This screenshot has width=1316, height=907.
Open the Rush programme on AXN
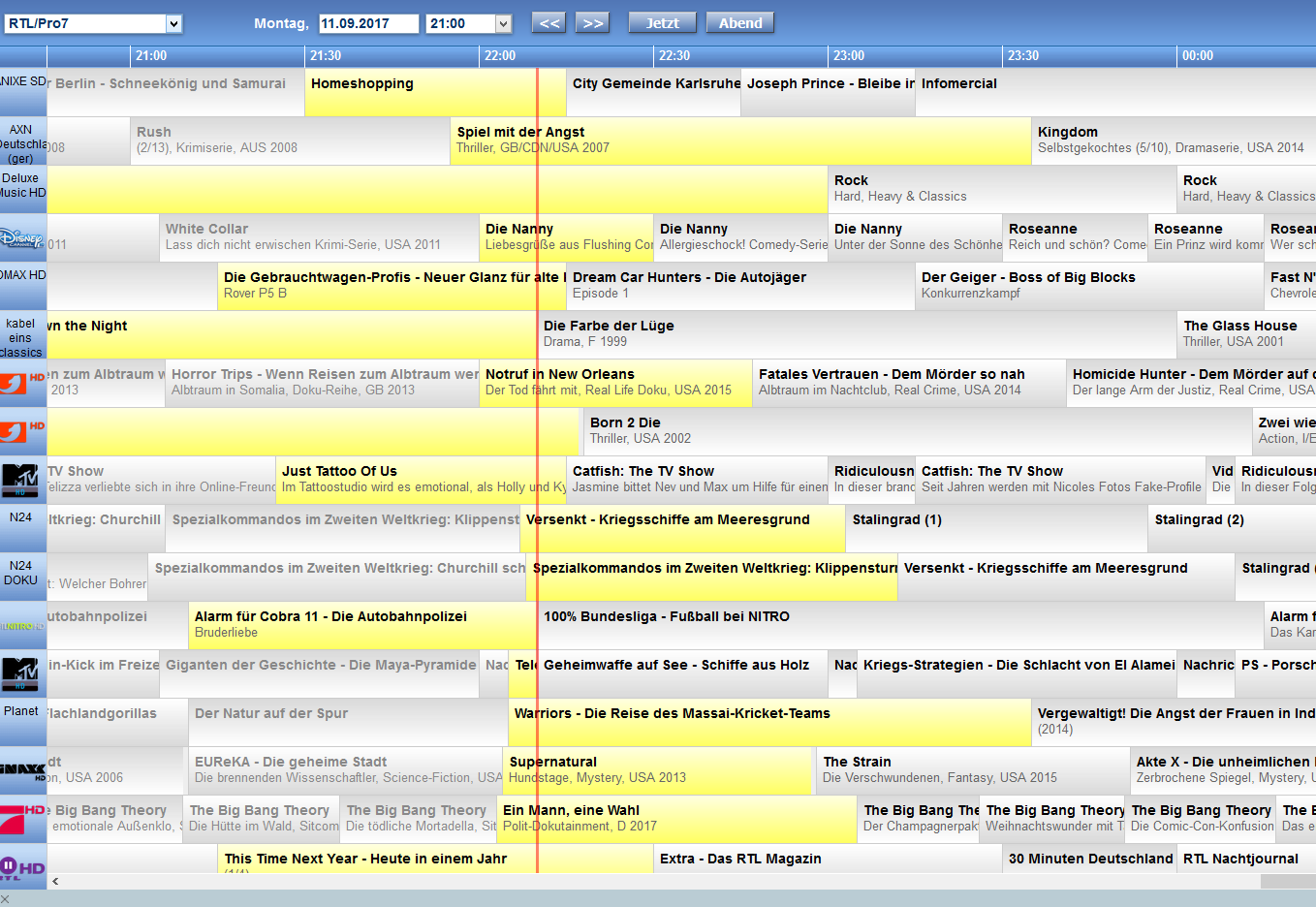coord(290,141)
